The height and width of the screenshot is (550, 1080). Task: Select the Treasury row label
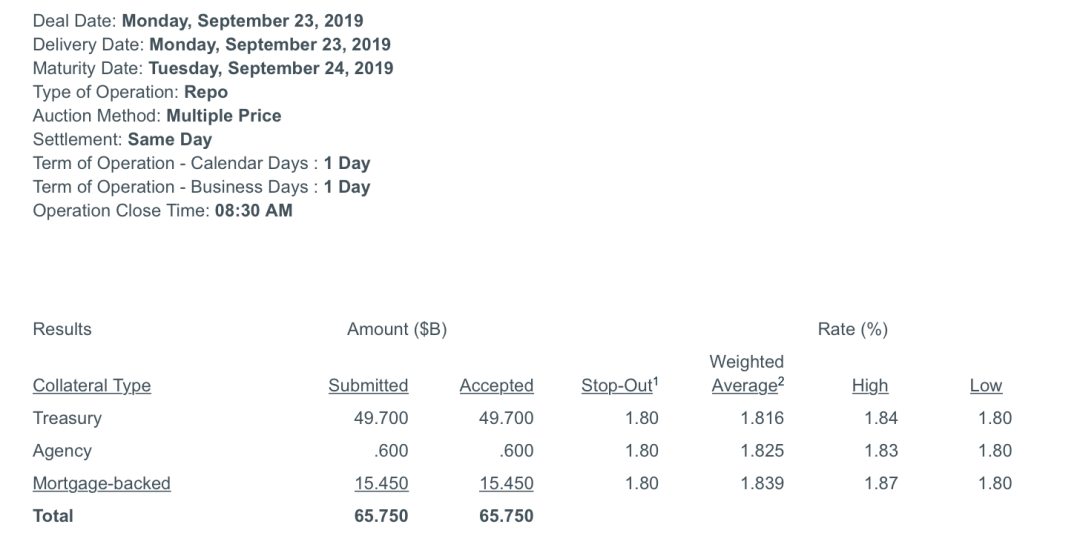(67, 419)
